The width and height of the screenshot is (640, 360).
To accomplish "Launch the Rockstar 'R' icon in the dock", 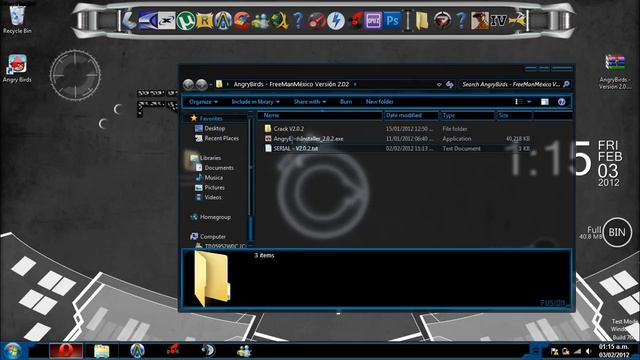I will point(204,20).
